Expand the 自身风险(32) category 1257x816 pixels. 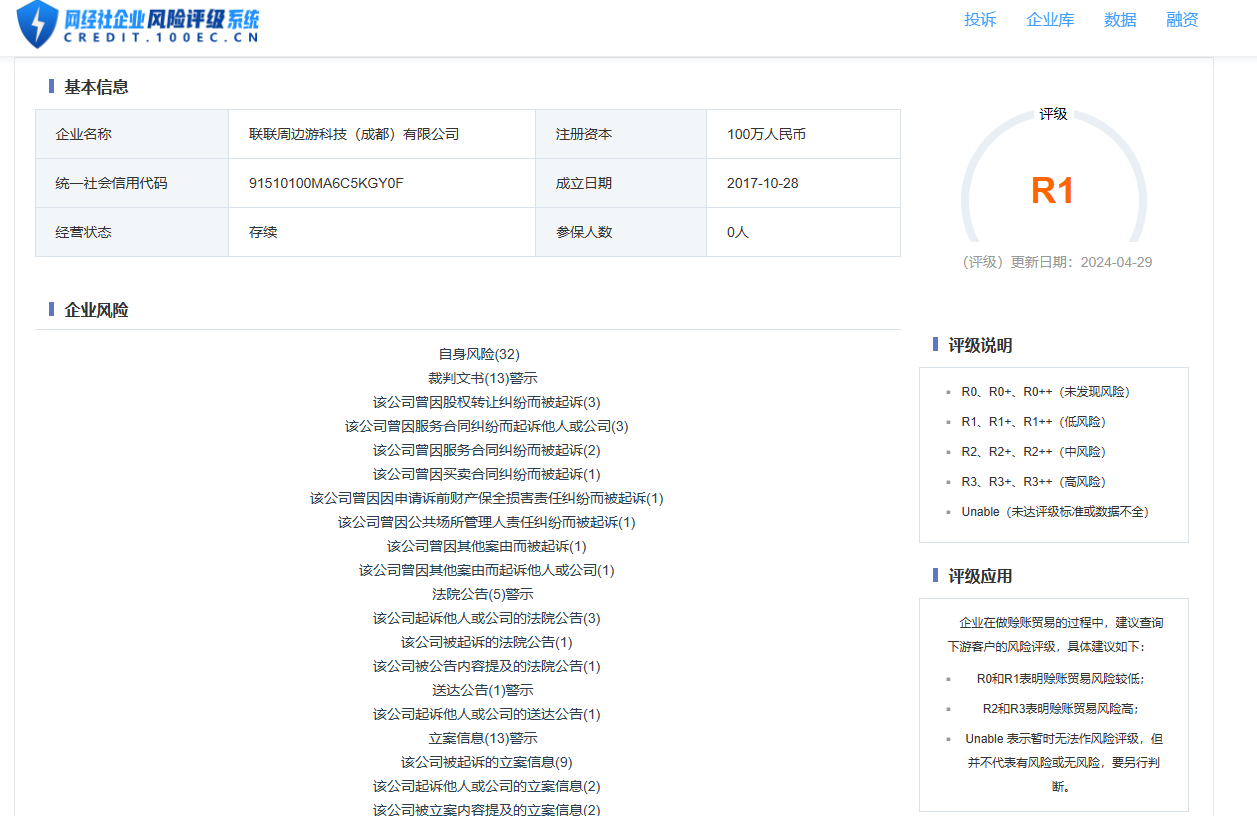click(479, 354)
